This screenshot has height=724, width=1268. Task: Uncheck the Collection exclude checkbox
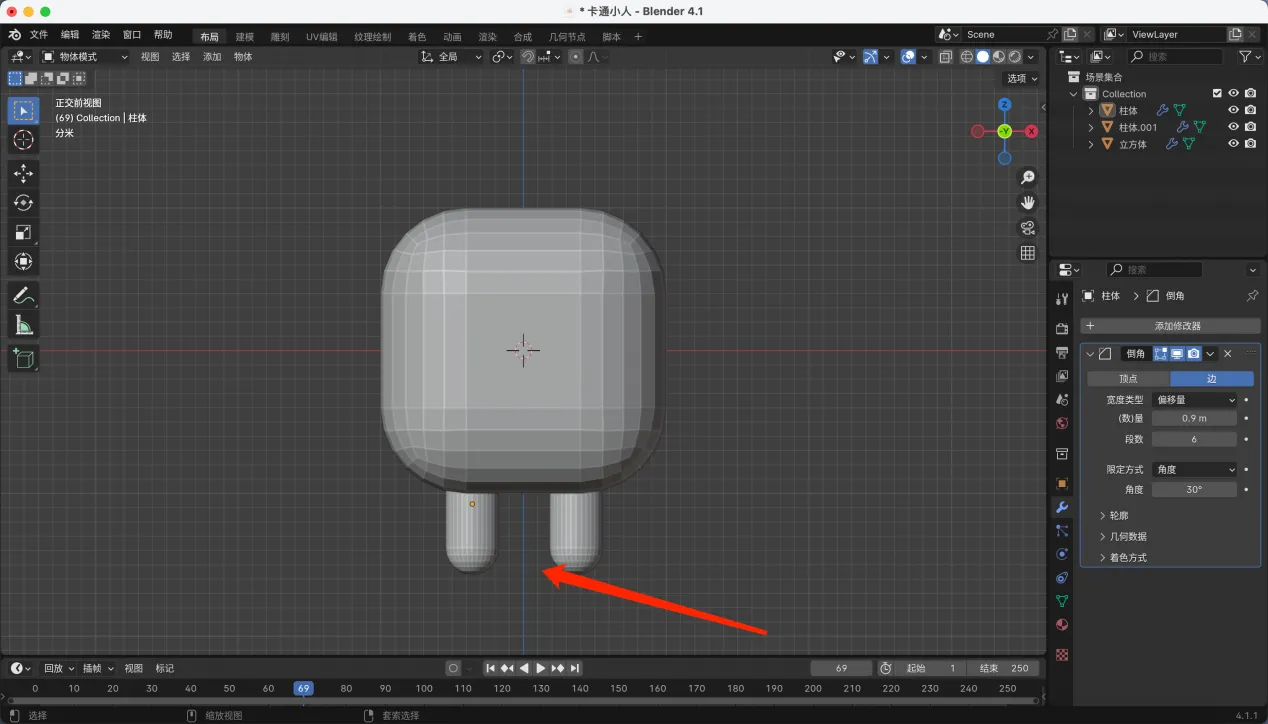coord(1217,93)
